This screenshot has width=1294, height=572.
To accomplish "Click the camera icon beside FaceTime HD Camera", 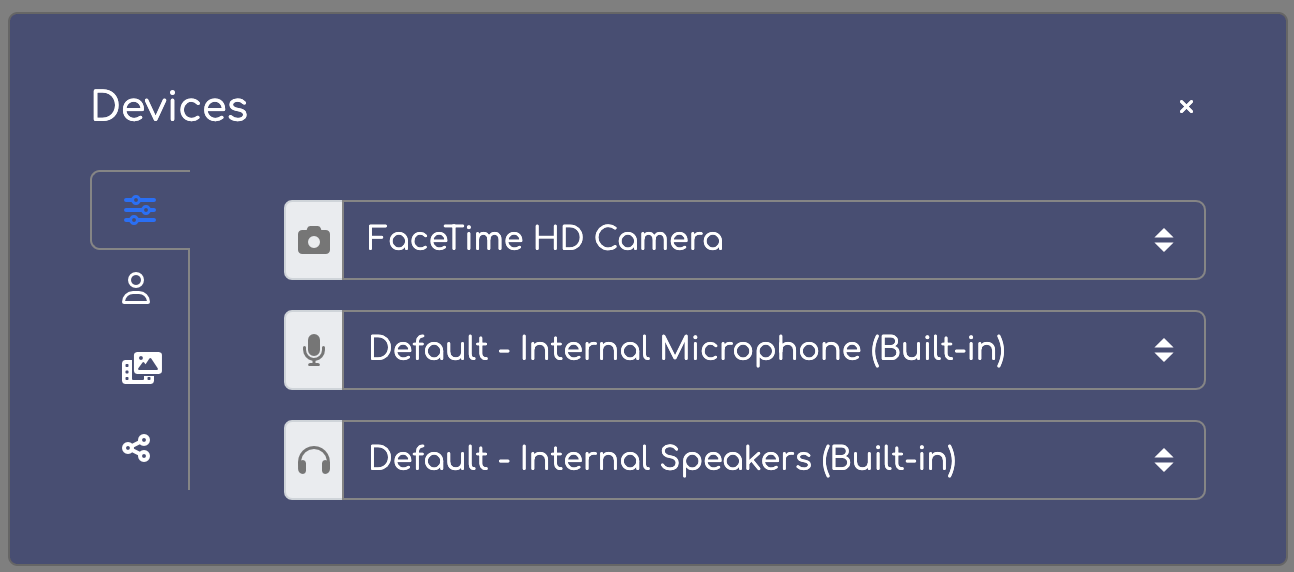I will [314, 240].
